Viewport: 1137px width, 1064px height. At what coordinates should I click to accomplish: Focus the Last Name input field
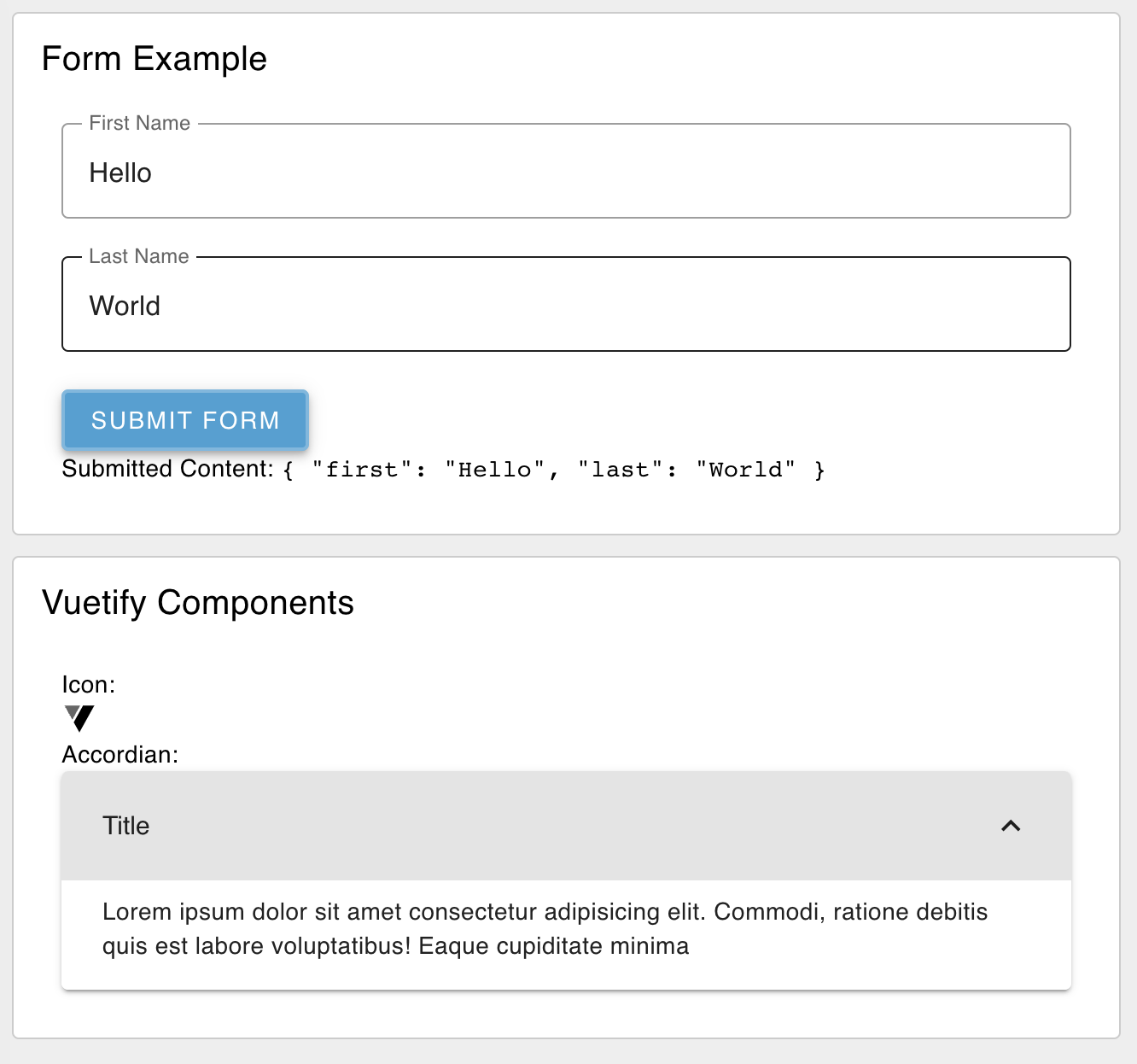566,305
